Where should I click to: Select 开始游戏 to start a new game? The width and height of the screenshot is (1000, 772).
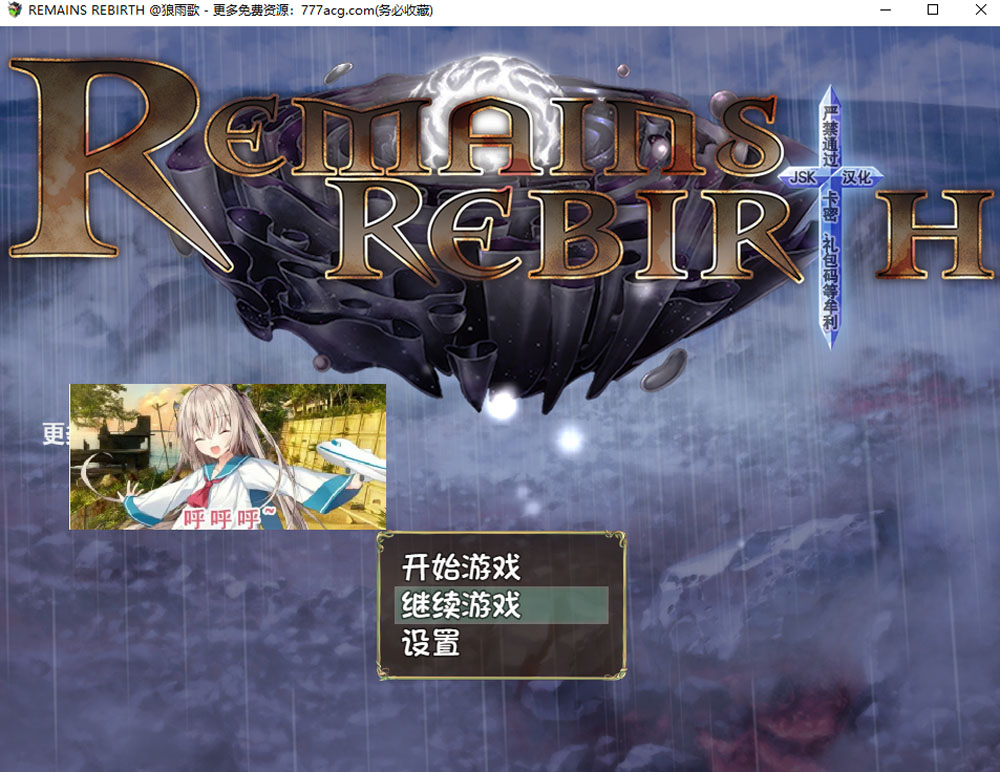click(x=461, y=567)
